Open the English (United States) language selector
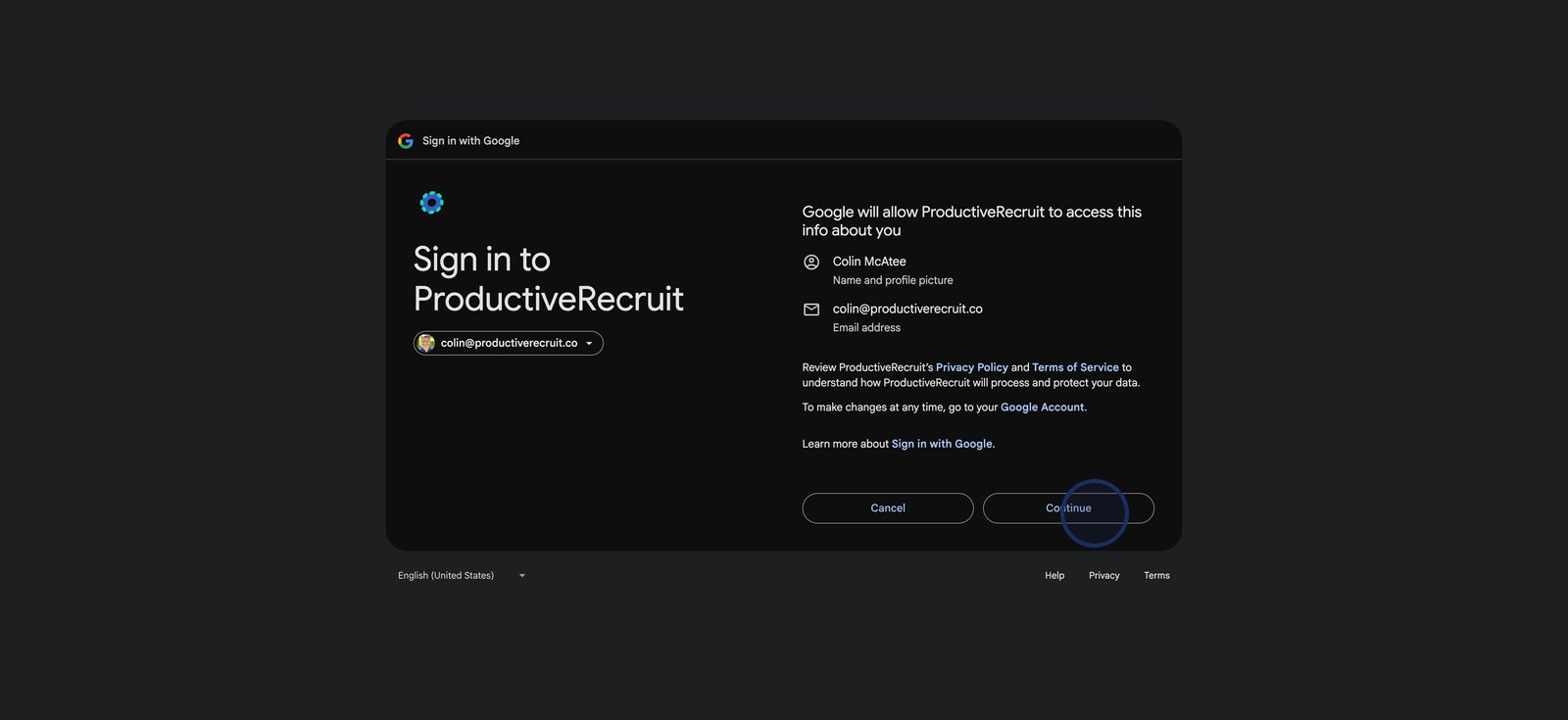Image resolution: width=1568 pixels, height=720 pixels. click(446, 576)
